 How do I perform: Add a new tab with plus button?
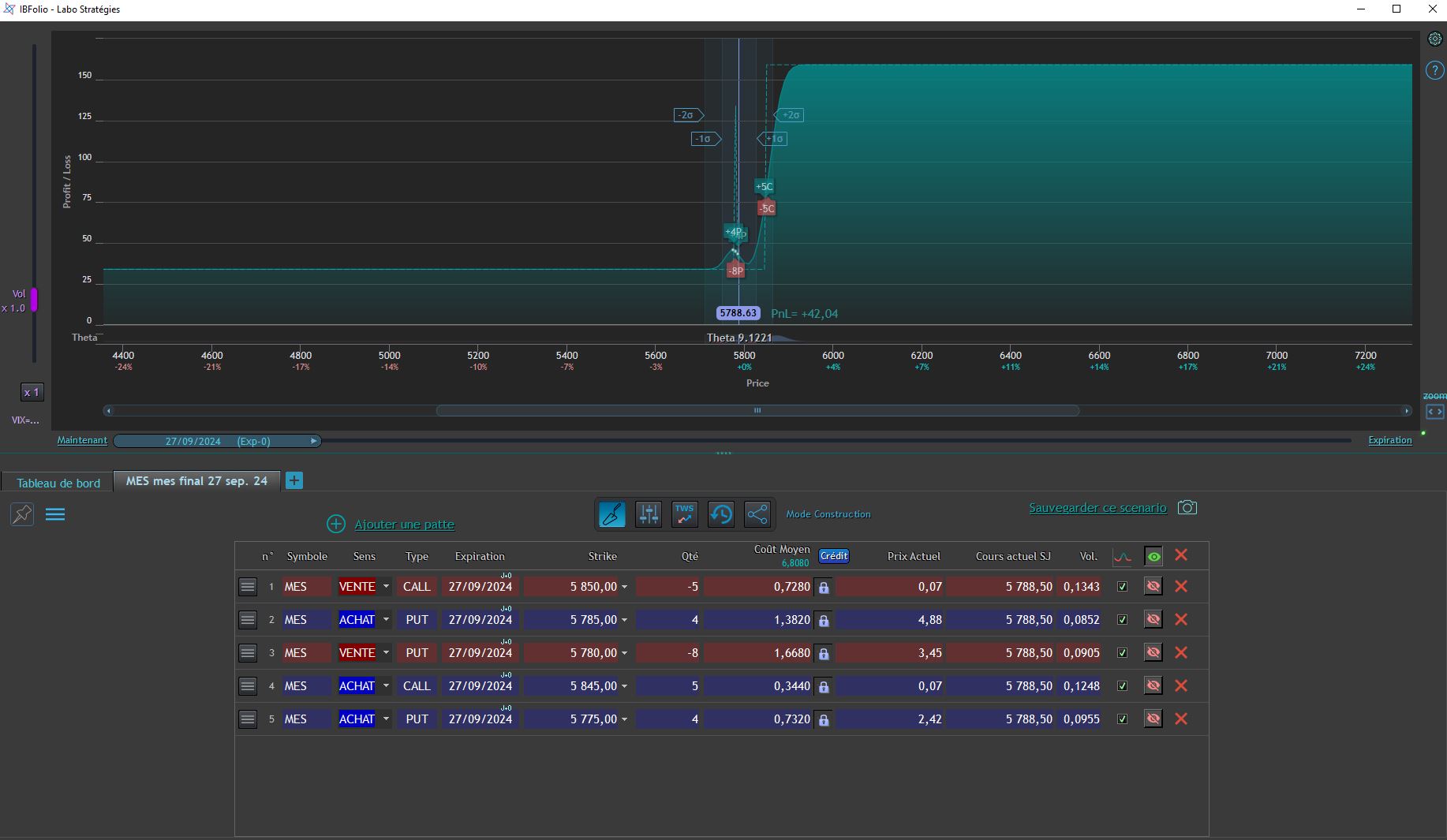(x=294, y=480)
